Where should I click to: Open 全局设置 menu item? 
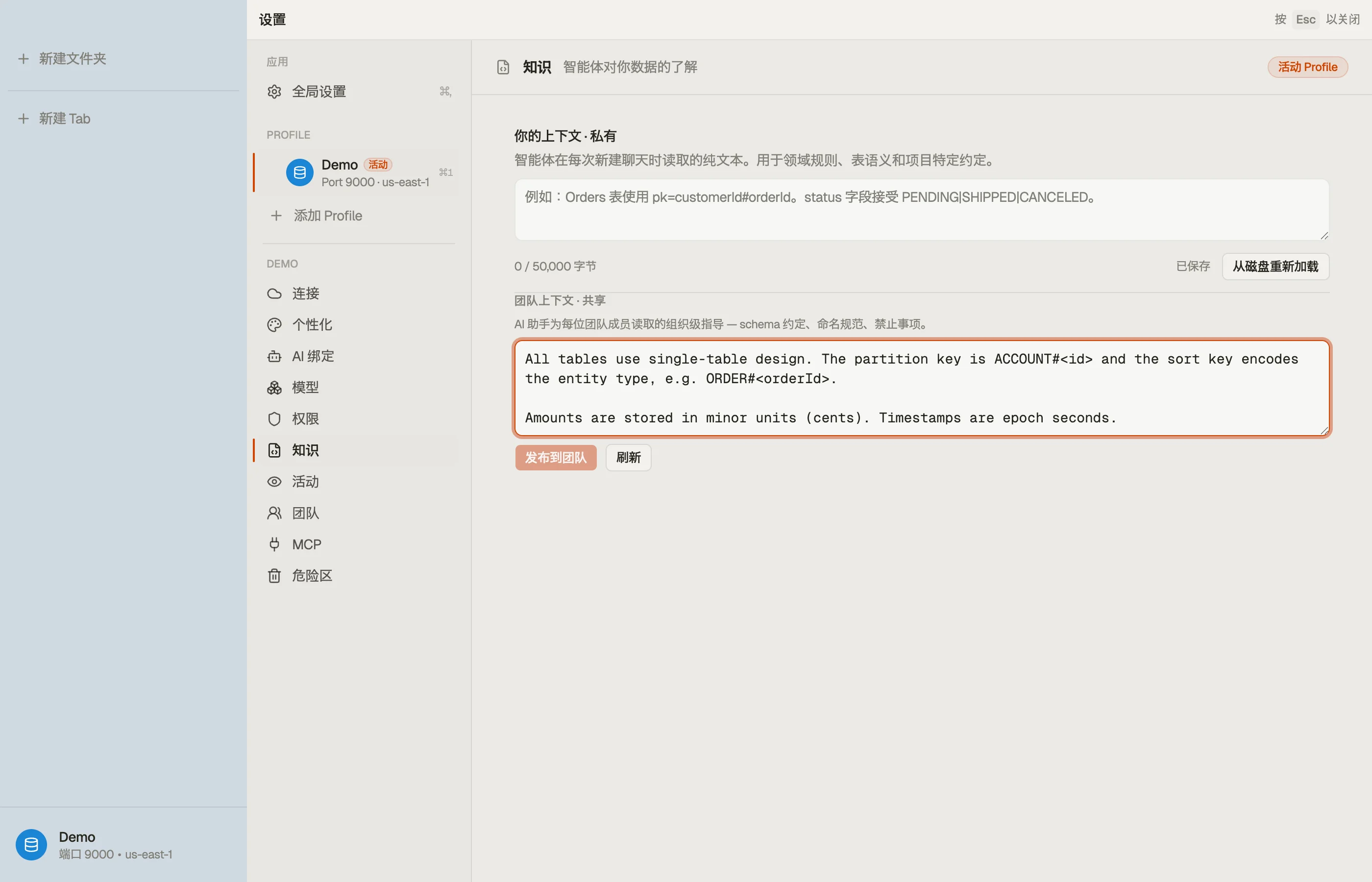[359, 92]
